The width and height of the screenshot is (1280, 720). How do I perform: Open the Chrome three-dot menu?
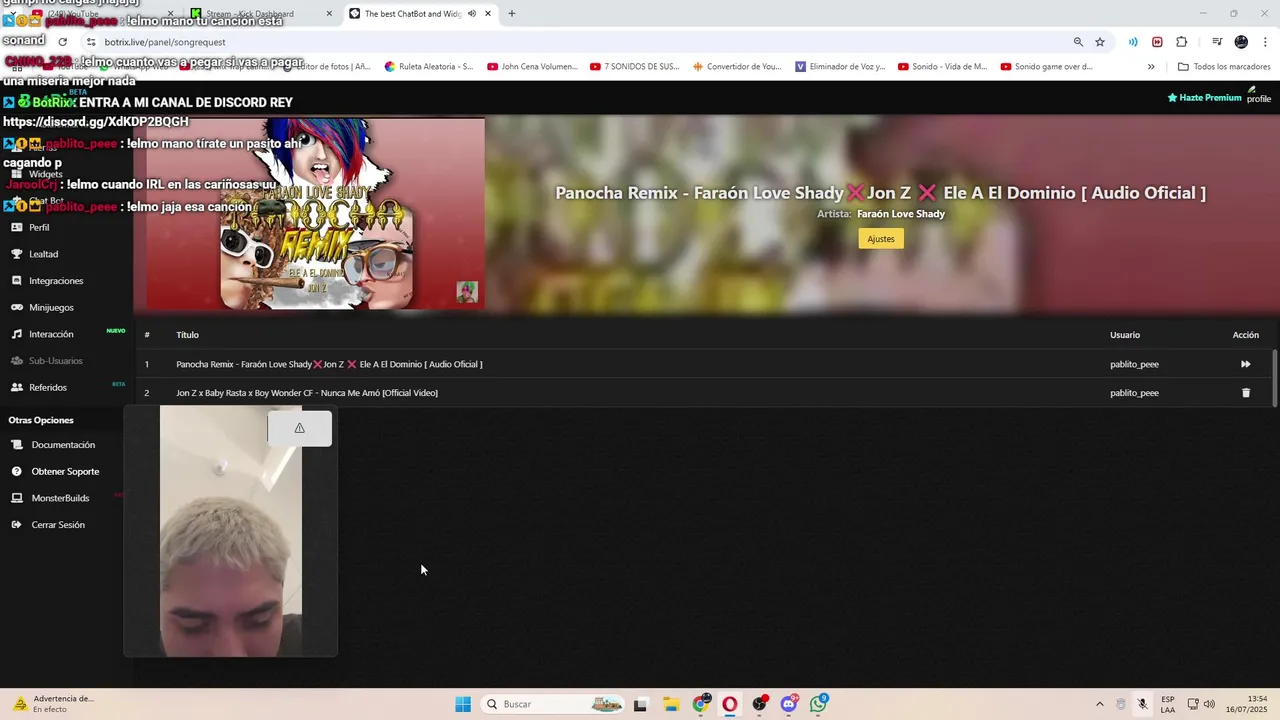(x=1265, y=42)
